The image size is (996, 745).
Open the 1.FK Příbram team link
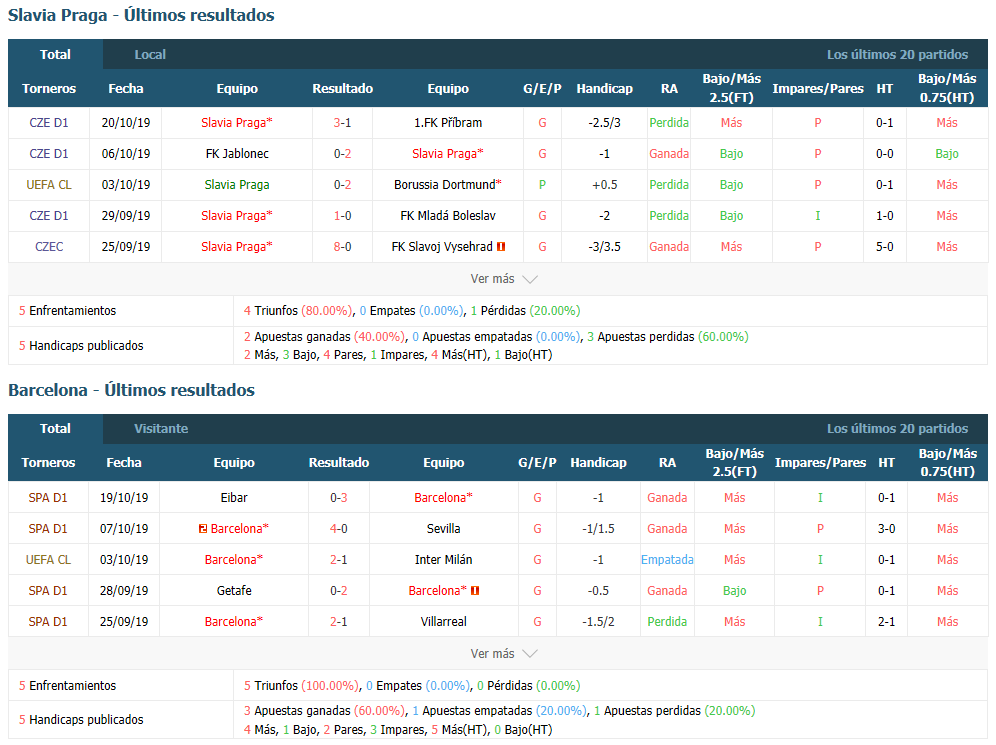point(448,123)
